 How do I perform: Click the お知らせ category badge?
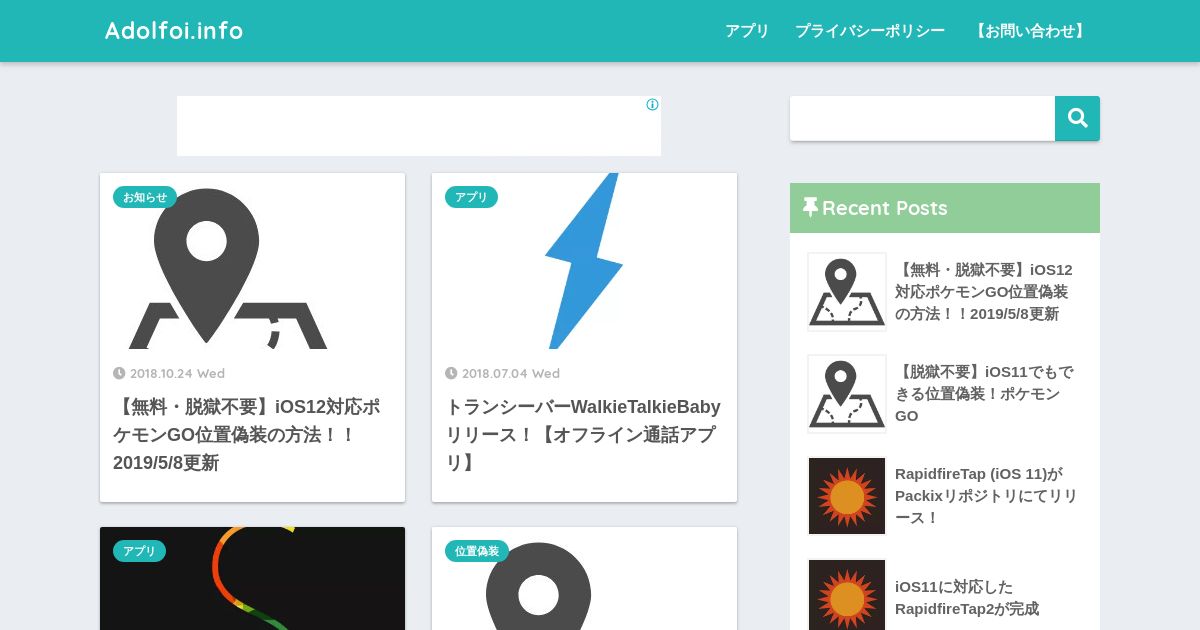click(145, 197)
